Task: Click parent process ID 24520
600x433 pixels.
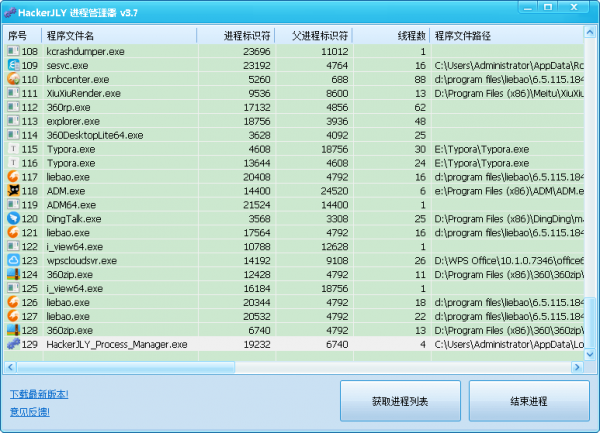Action: coord(335,191)
